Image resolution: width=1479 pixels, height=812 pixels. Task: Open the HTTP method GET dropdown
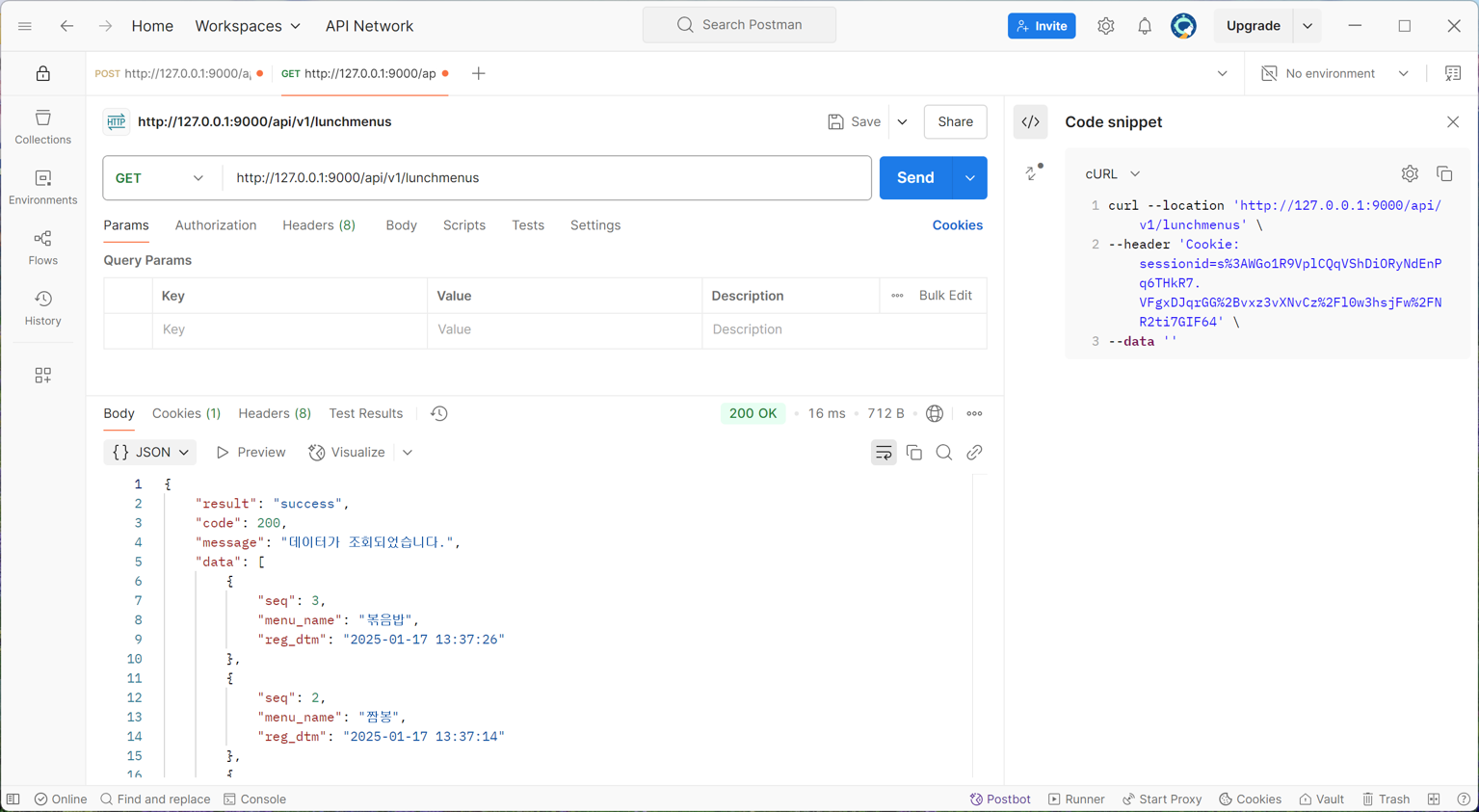pyautogui.click(x=160, y=178)
